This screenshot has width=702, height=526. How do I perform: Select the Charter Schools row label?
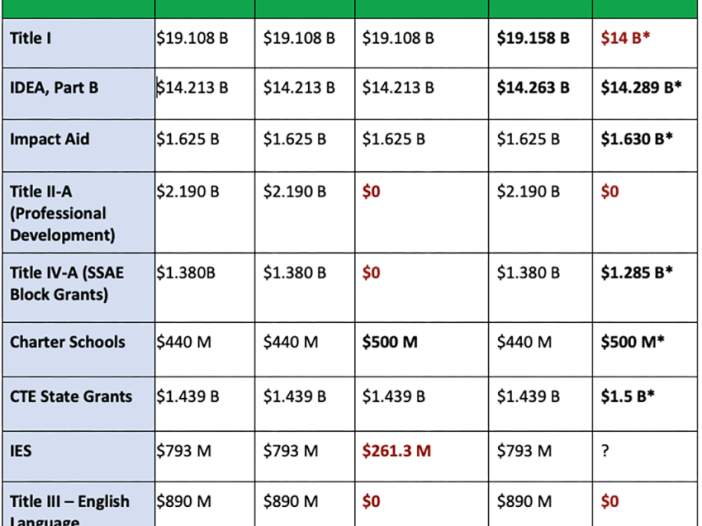67,342
